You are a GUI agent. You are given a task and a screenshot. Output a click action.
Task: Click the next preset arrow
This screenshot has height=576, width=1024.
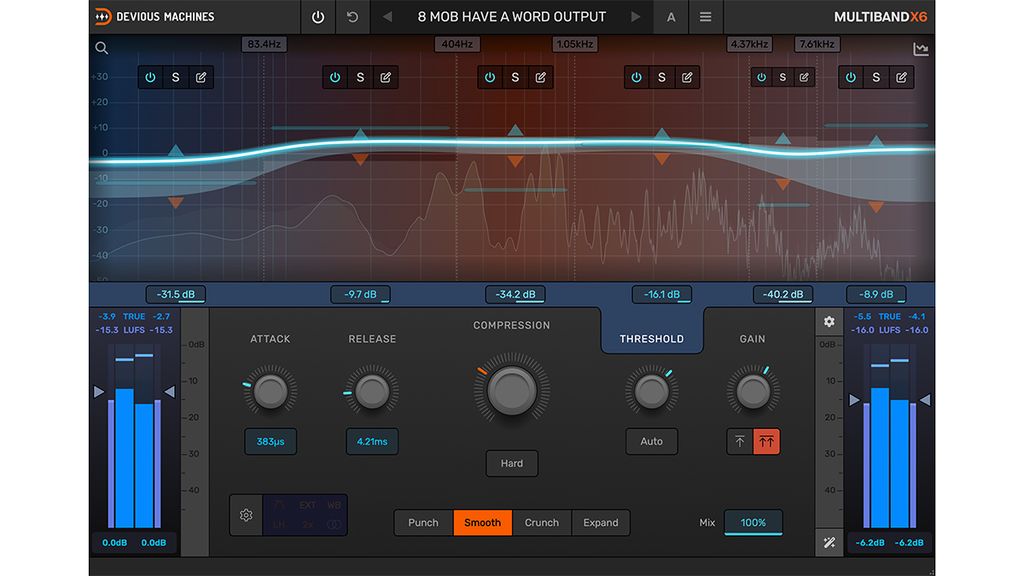click(636, 16)
